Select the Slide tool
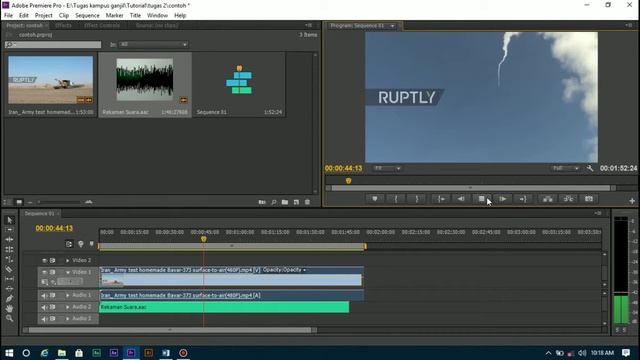Viewport: 640px width, 360px height. point(9,289)
